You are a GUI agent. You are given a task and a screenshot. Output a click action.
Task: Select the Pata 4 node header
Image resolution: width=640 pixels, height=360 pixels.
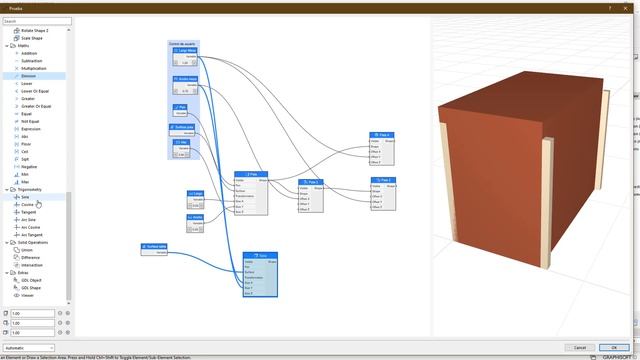(x=382, y=135)
